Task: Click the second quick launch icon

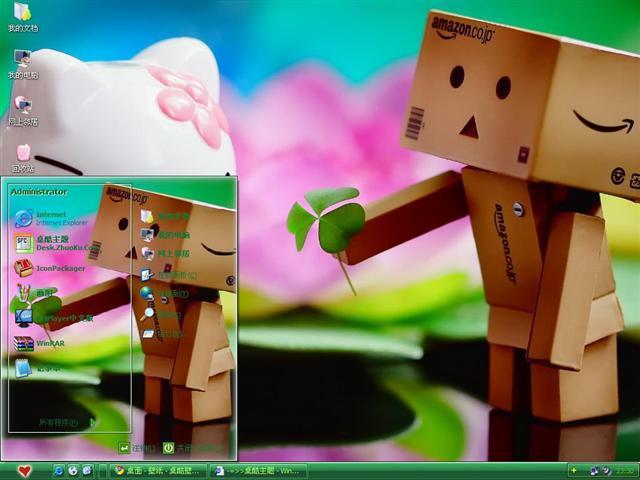Action: (73, 471)
